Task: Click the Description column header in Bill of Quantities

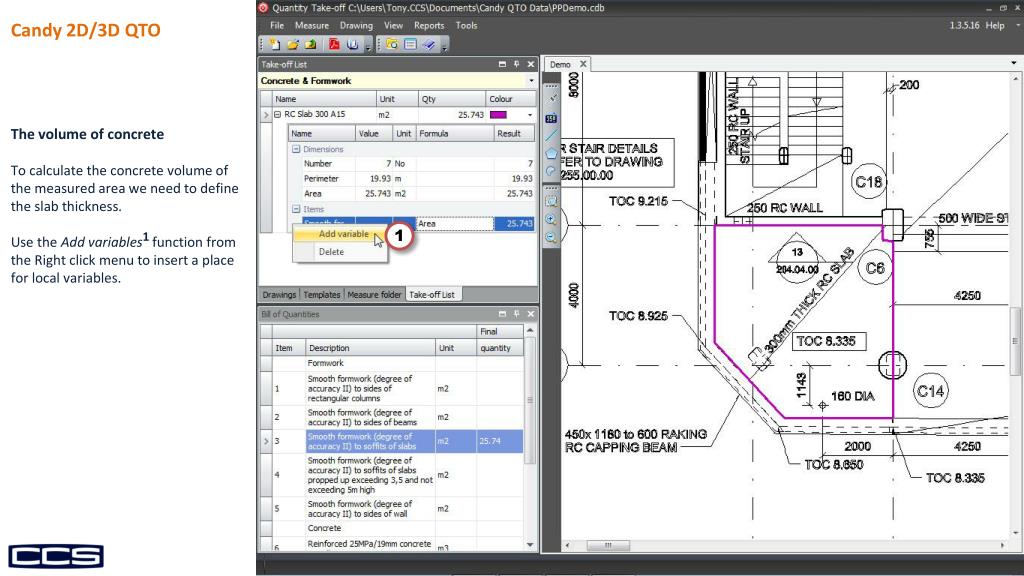Action: [x=370, y=348]
